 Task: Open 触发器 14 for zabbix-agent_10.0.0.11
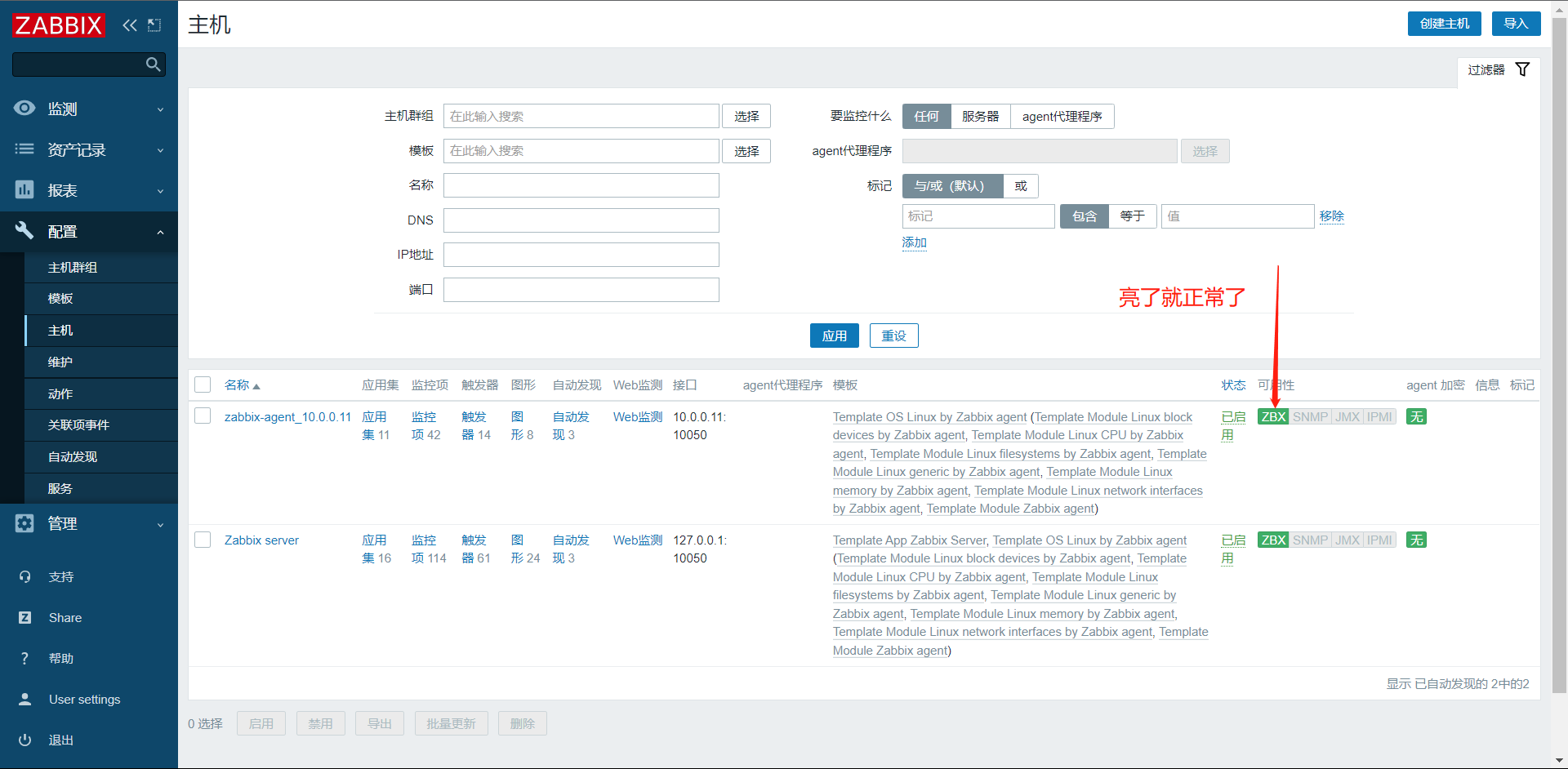476,426
